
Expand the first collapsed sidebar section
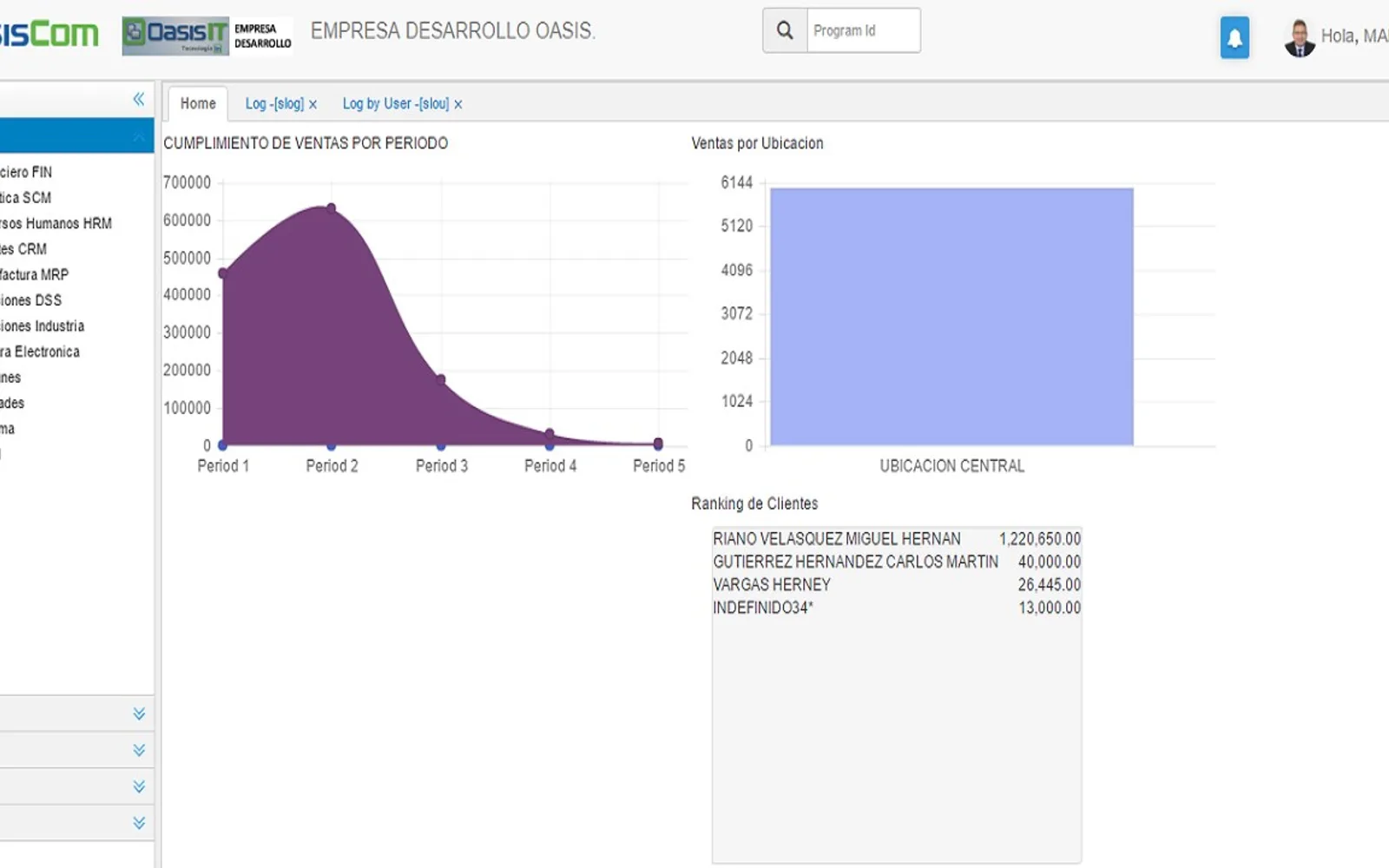click(x=139, y=713)
